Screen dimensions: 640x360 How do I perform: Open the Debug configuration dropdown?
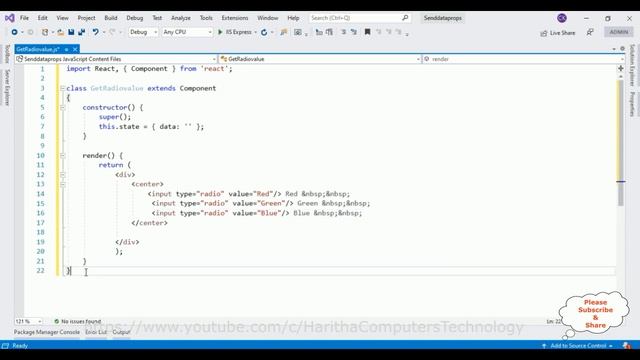(x=143, y=32)
